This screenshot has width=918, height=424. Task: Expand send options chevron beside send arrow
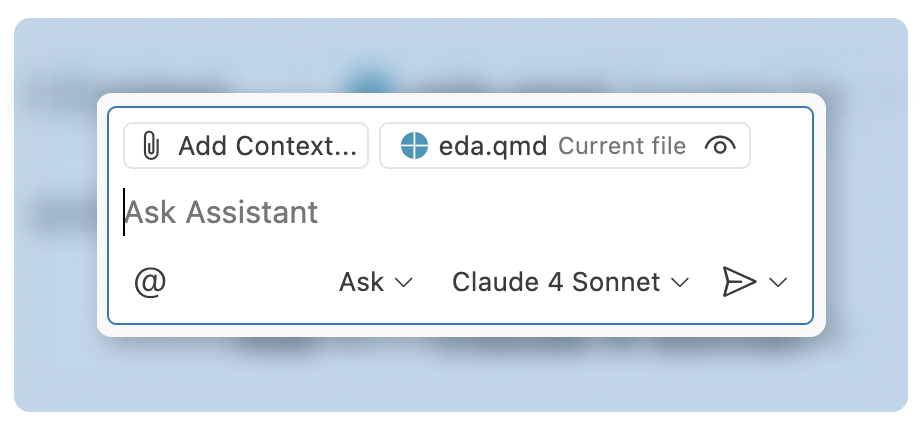778,283
